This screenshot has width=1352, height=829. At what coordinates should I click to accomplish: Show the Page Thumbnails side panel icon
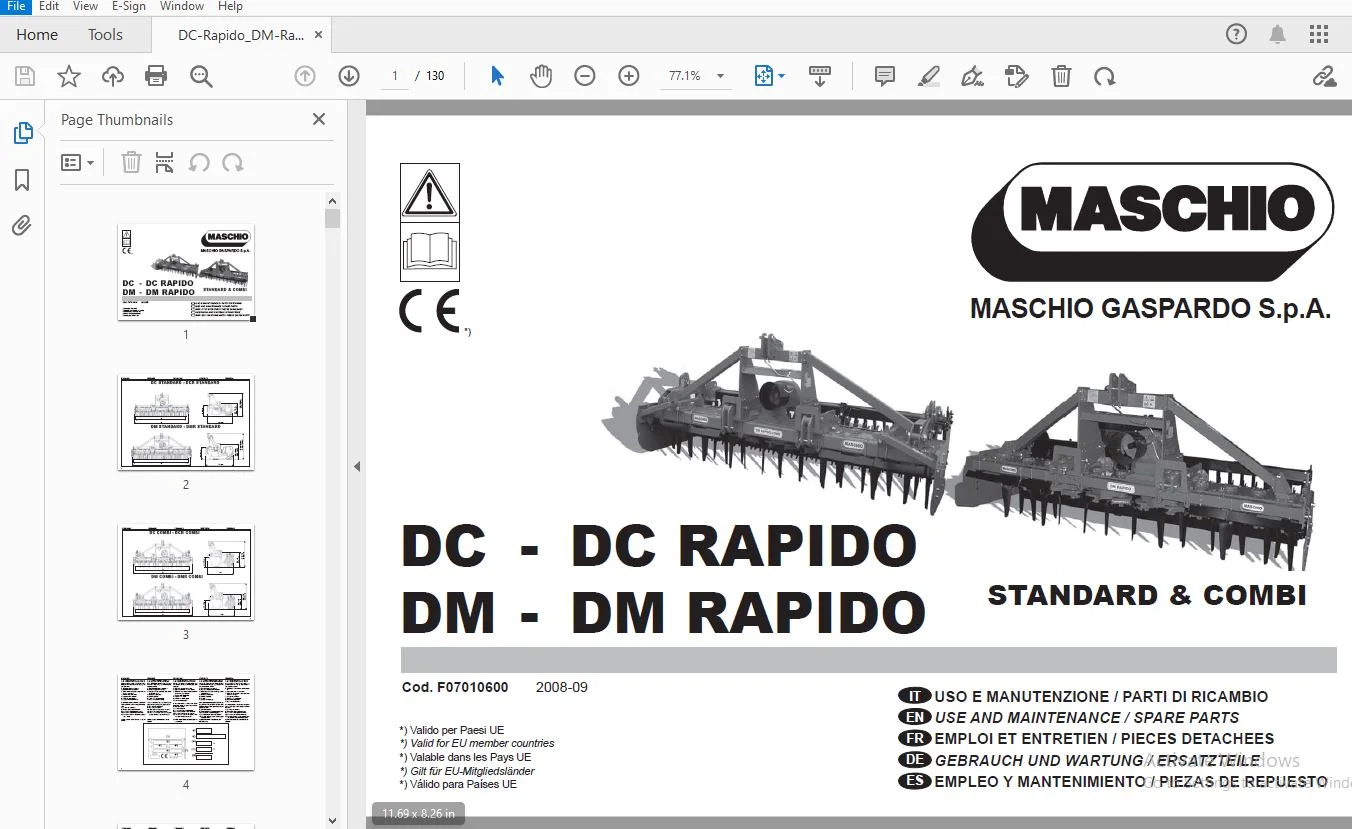click(22, 133)
